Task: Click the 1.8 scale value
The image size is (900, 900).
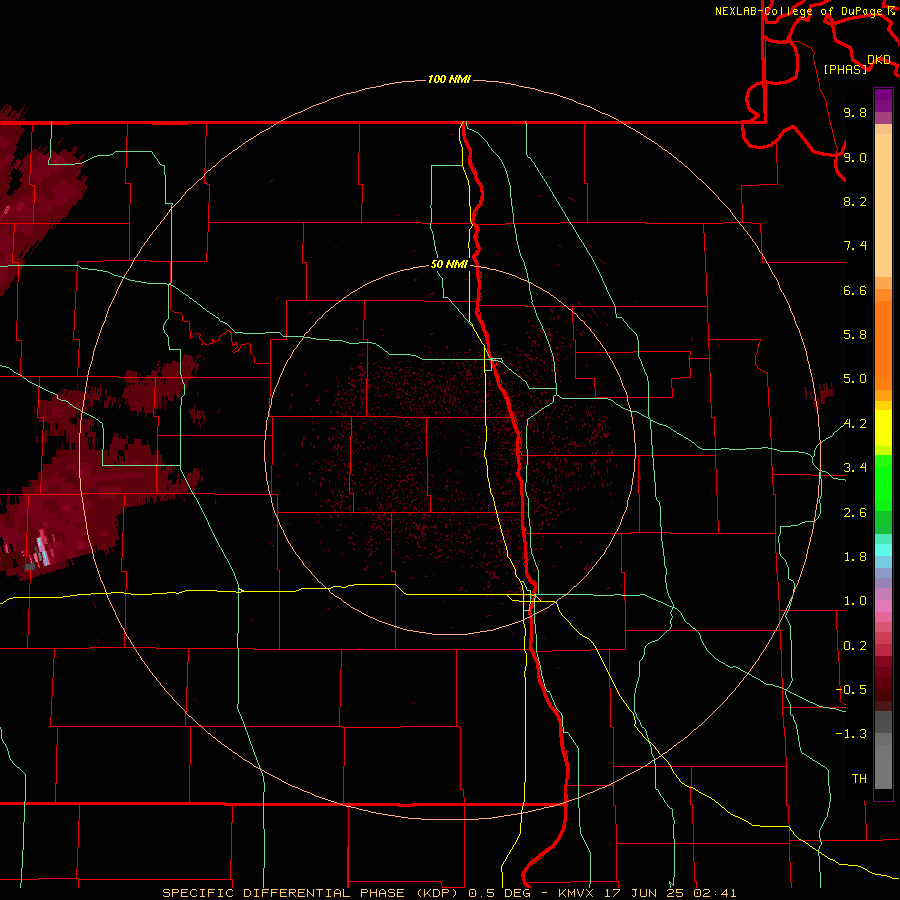Action: click(x=855, y=557)
